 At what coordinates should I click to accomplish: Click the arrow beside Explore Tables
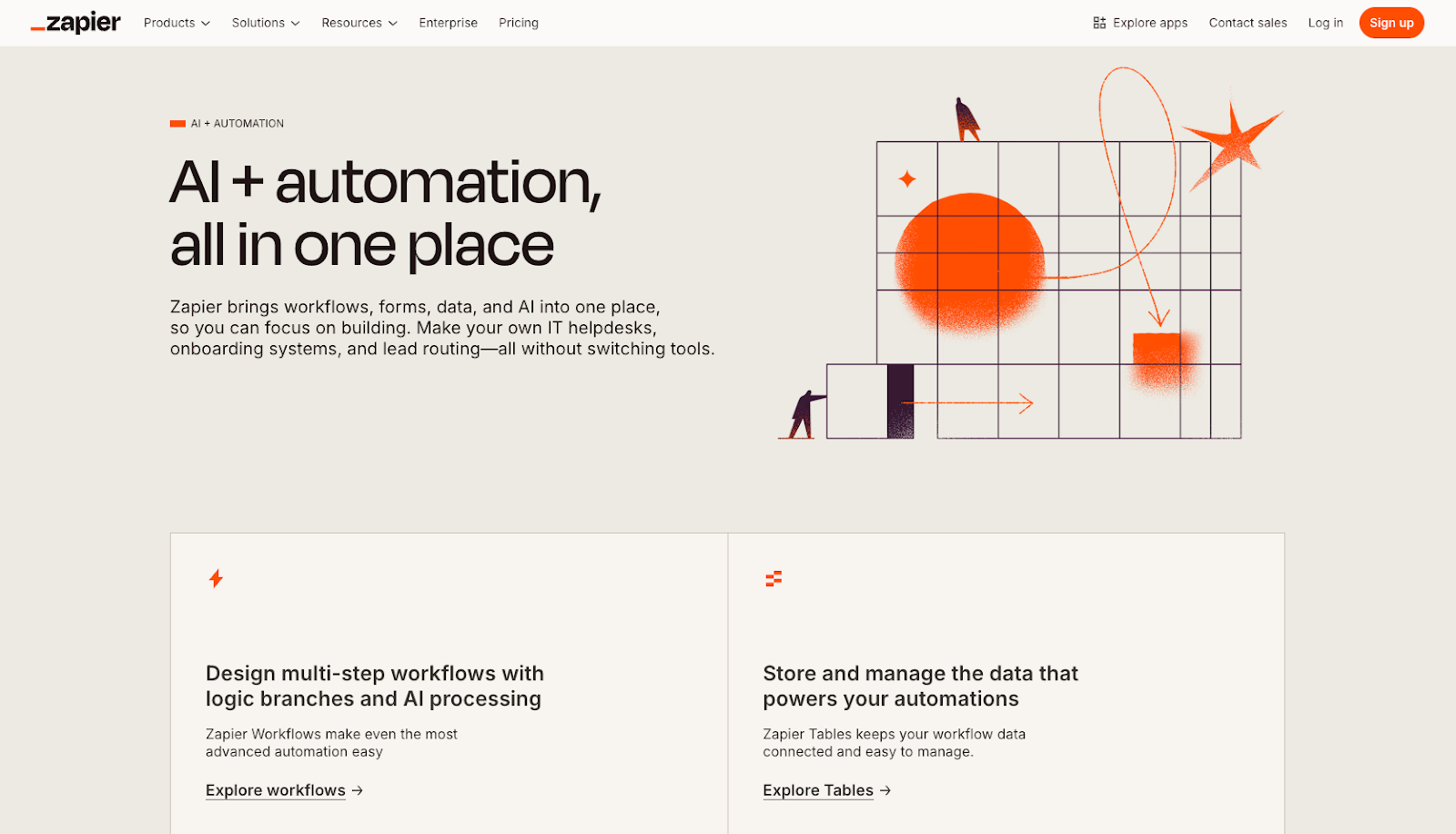[885, 790]
